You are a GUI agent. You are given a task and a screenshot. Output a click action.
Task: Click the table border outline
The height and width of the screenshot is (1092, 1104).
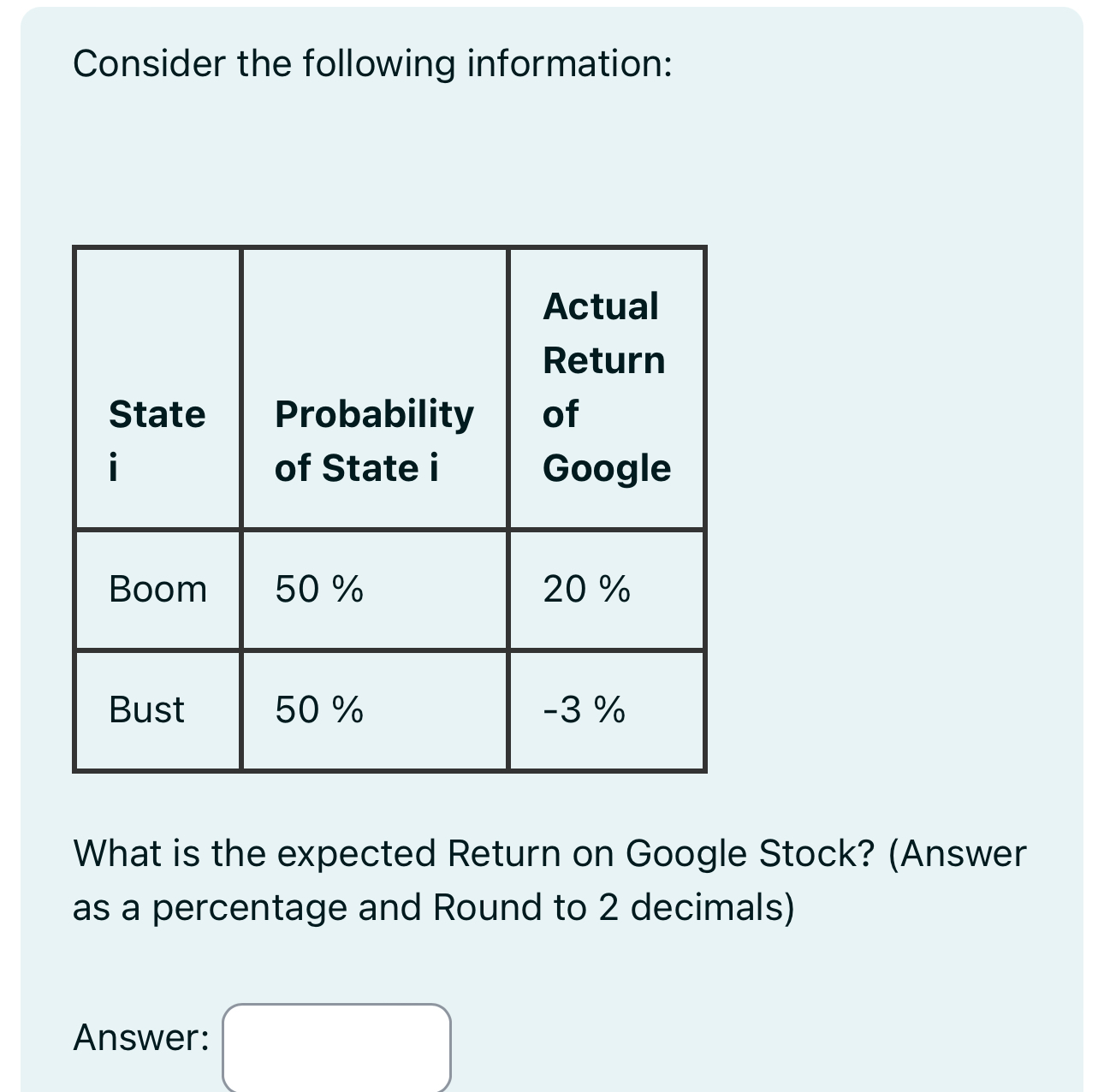pyautogui.click(x=389, y=249)
